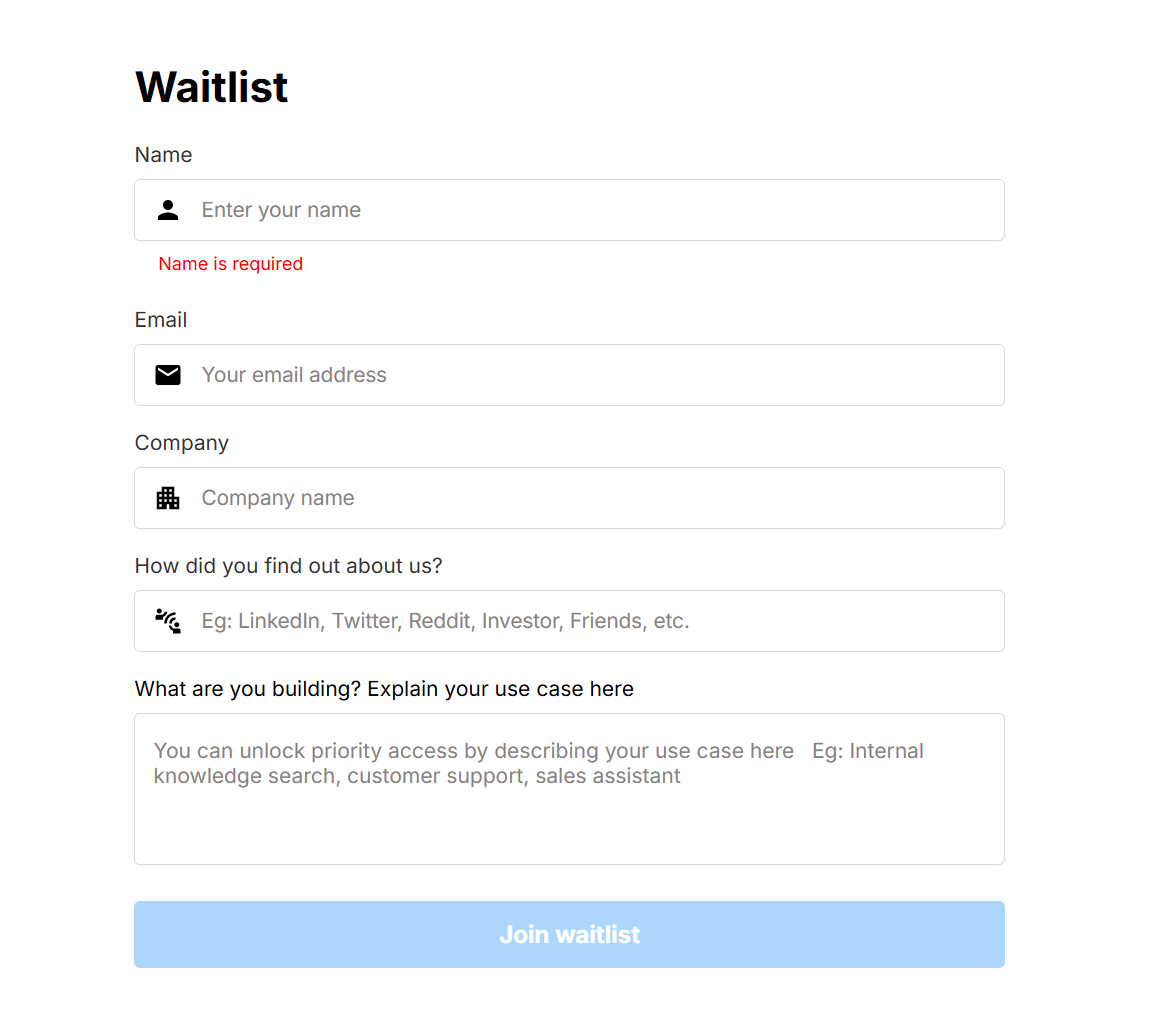Click the 'Name' field label
Screen dimensions: 1153x1033
coord(163,155)
